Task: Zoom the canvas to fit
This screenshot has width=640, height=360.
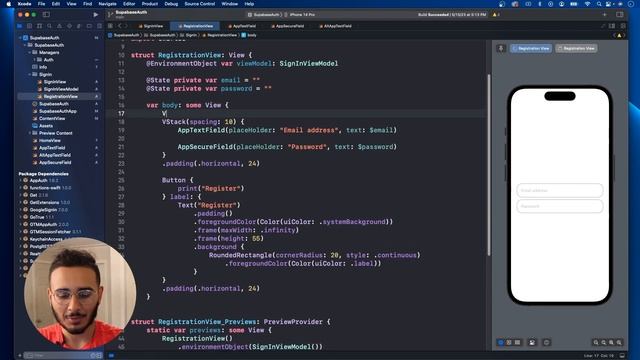Action: [611, 343]
